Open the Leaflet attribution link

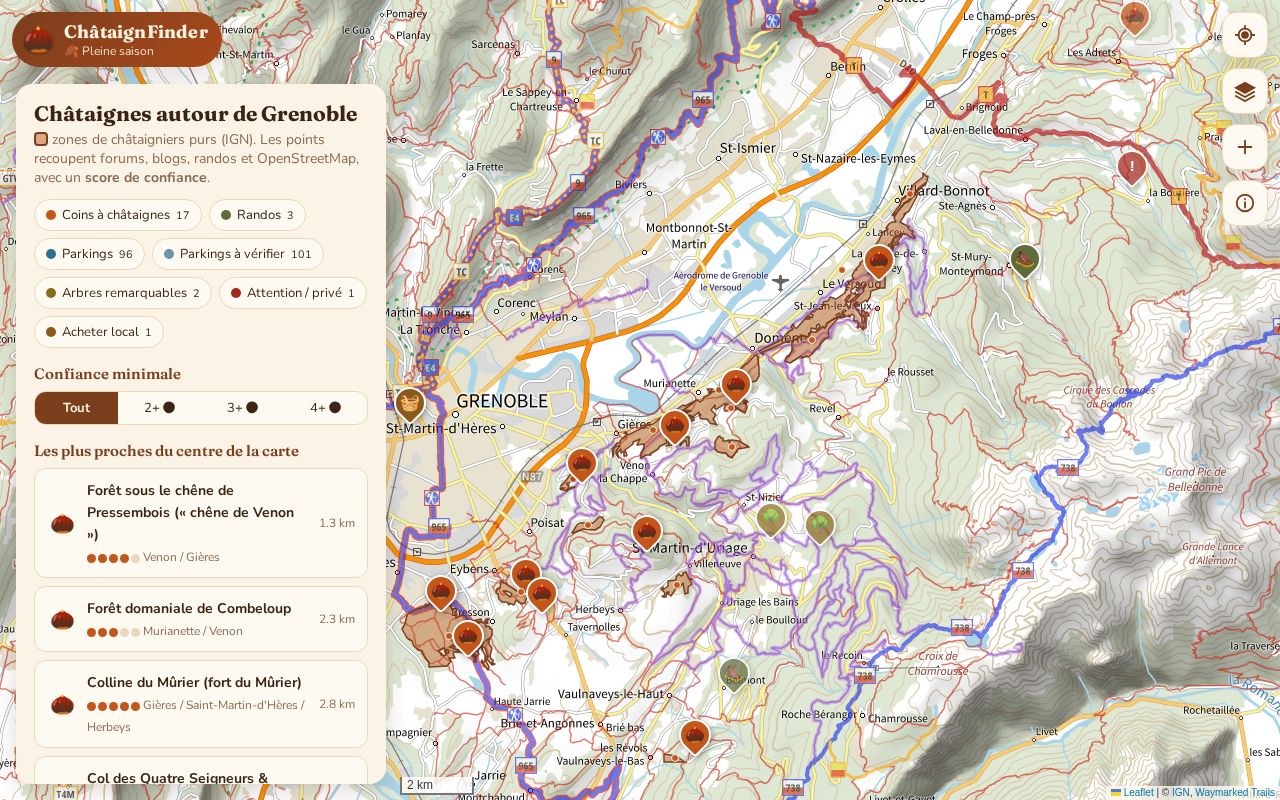tap(1132, 792)
